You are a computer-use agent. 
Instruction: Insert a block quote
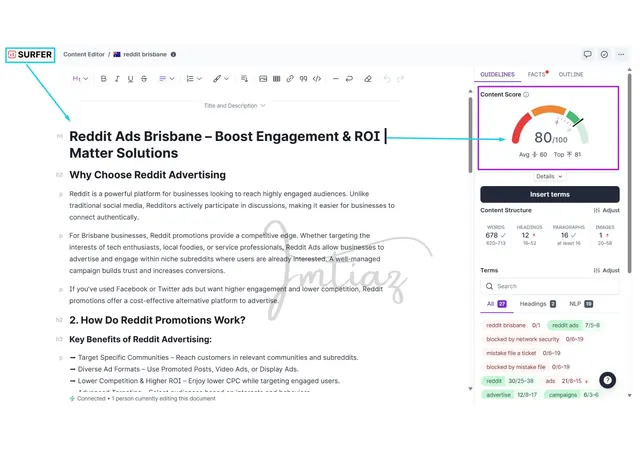[303, 79]
